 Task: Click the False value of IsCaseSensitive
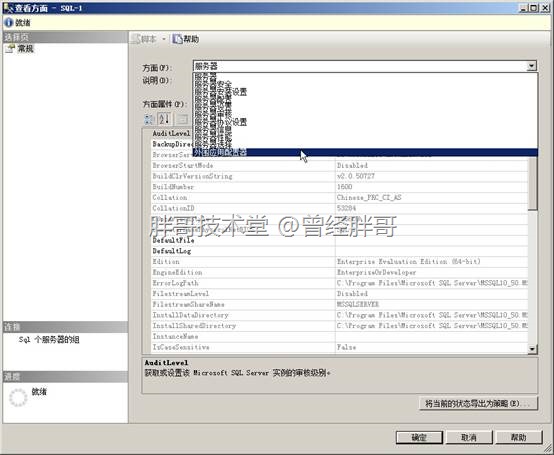(346, 347)
